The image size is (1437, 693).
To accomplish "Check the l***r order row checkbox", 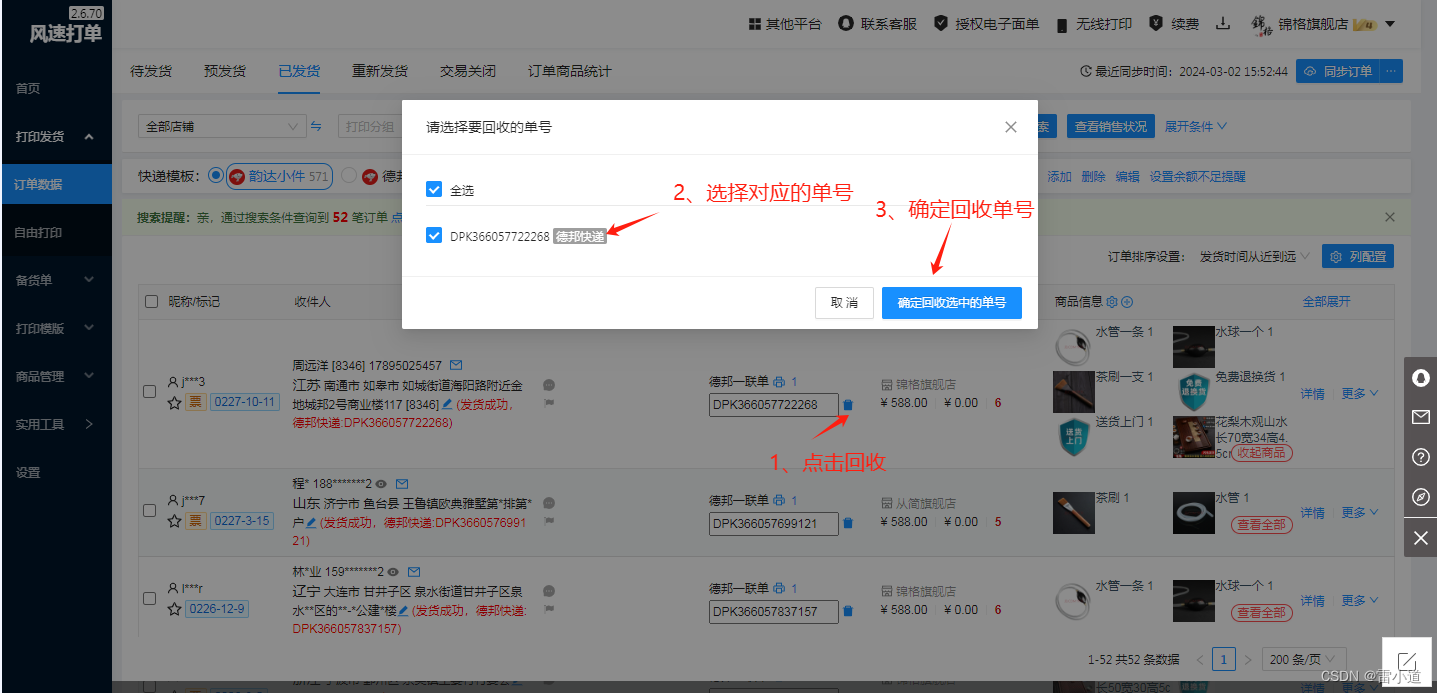I will click(x=150, y=598).
